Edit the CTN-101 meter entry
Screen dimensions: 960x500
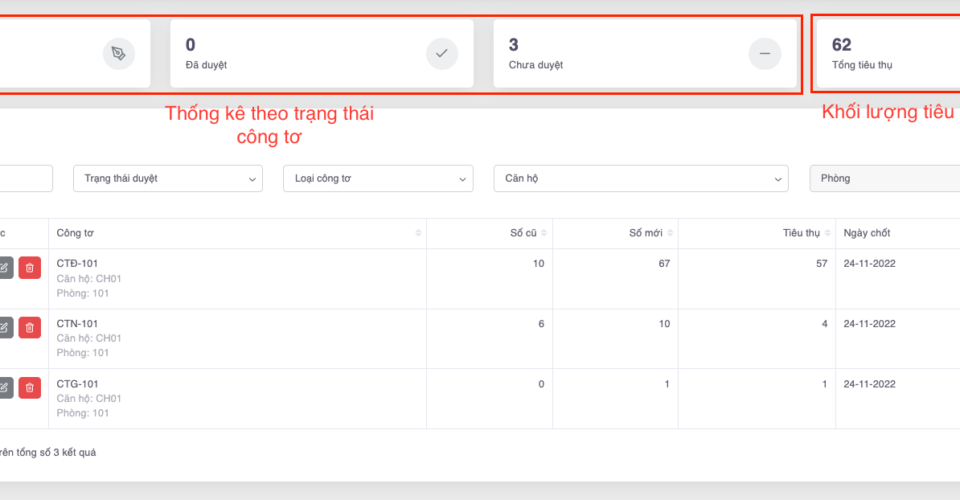(4, 327)
